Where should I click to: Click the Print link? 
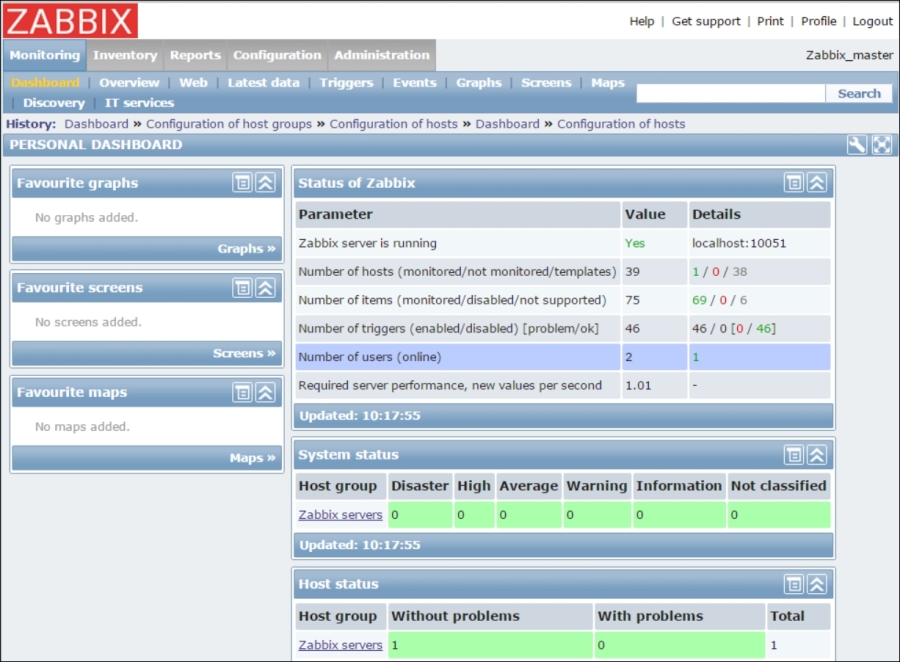pyautogui.click(x=770, y=21)
